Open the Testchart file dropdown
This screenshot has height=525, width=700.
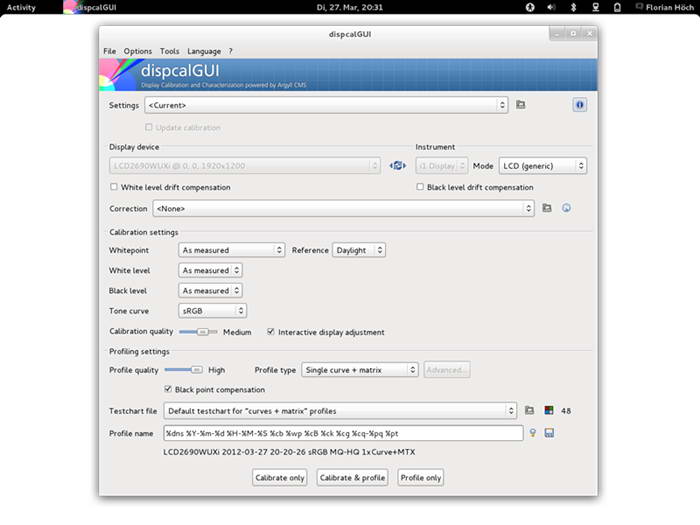340,411
